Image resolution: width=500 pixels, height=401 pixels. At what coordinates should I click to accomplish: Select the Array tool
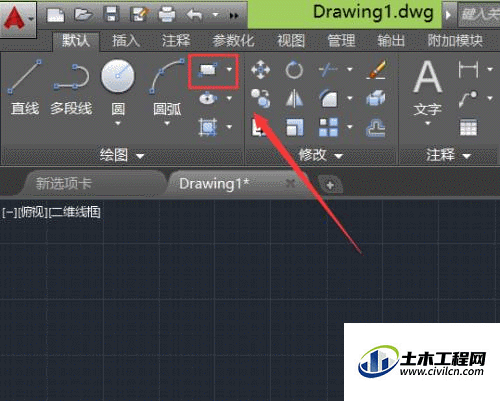[328, 127]
